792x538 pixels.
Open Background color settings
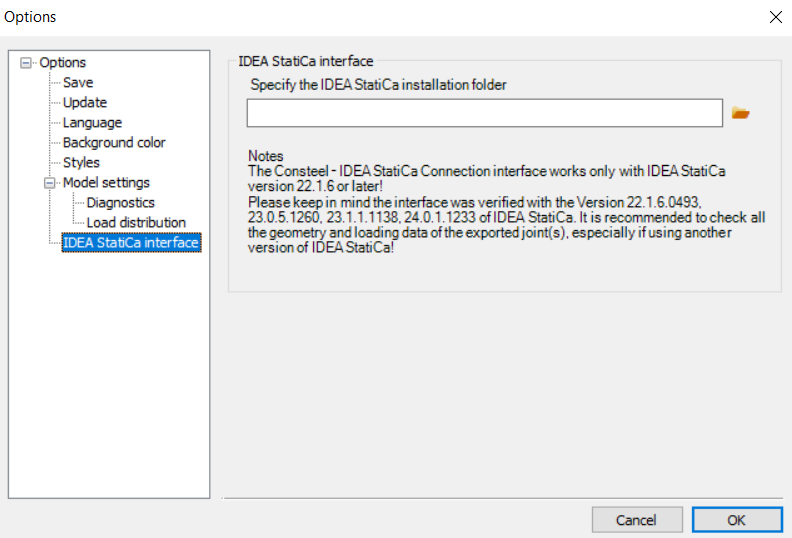tap(114, 142)
